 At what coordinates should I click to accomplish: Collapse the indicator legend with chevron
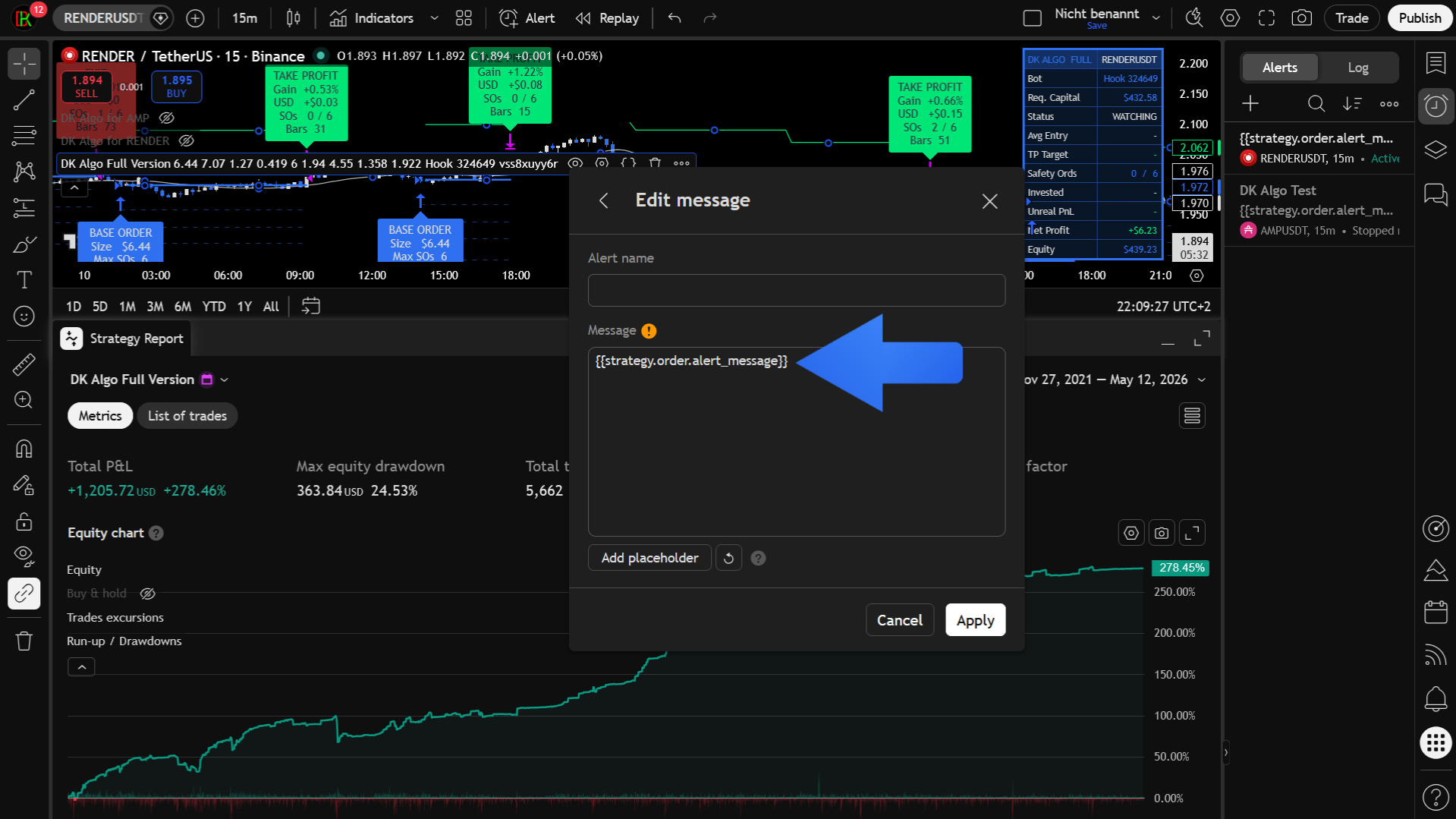click(74, 187)
